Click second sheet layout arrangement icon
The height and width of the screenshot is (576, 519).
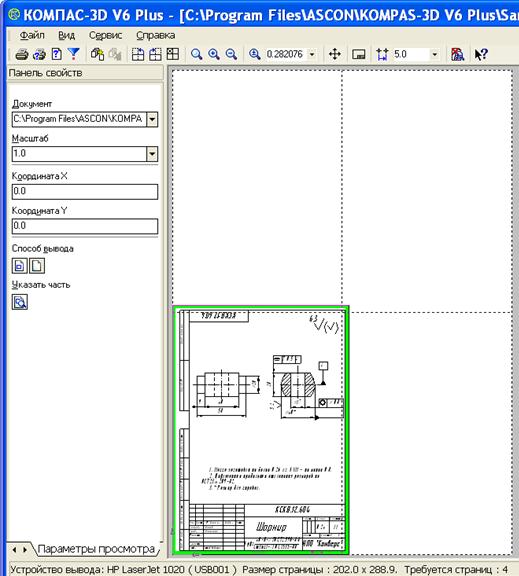(155, 54)
